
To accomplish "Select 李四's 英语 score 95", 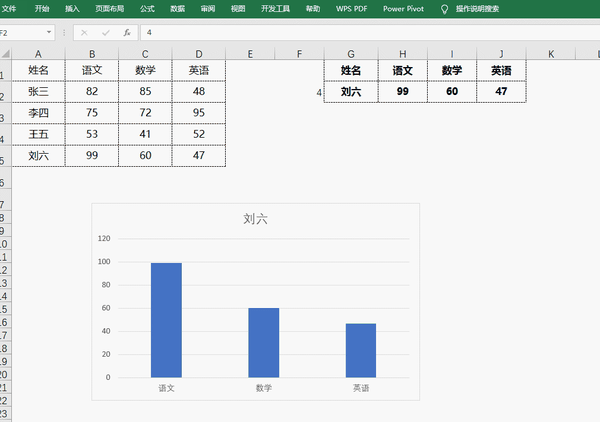I will 199,113.
